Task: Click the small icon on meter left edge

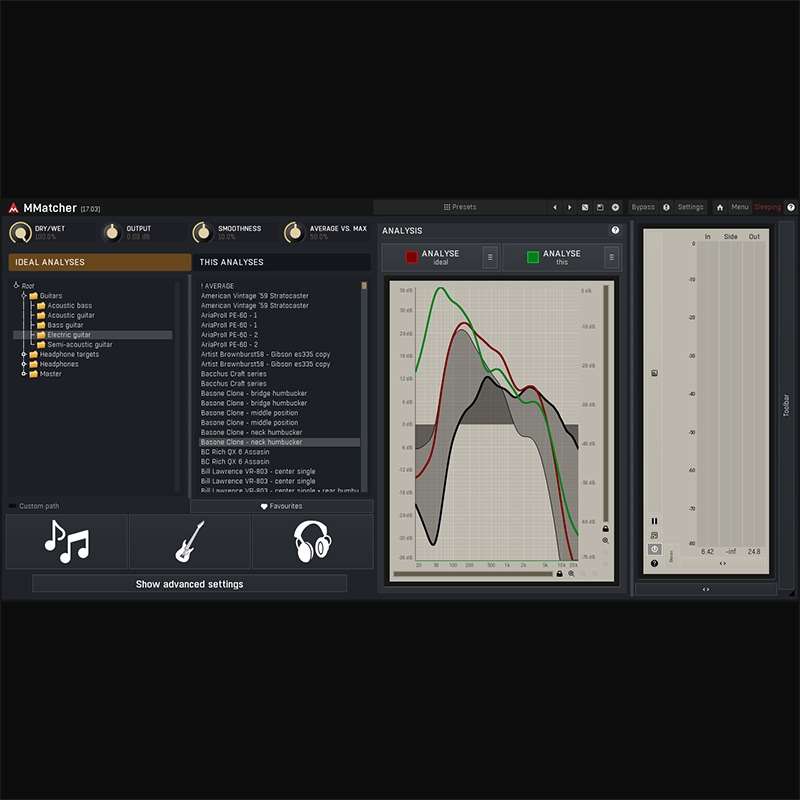Action: [x=654, y=373]
